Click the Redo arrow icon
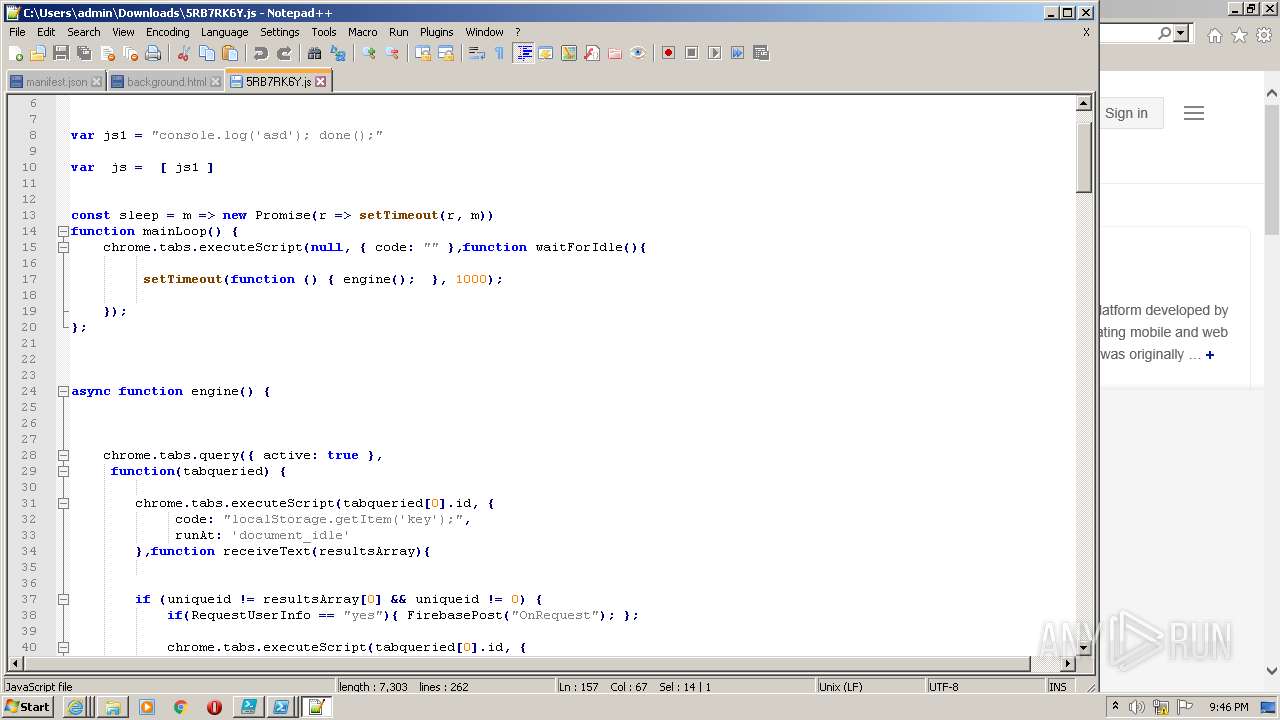The height and width of the screenshot is (720, 1280). (x=284, y=53)
